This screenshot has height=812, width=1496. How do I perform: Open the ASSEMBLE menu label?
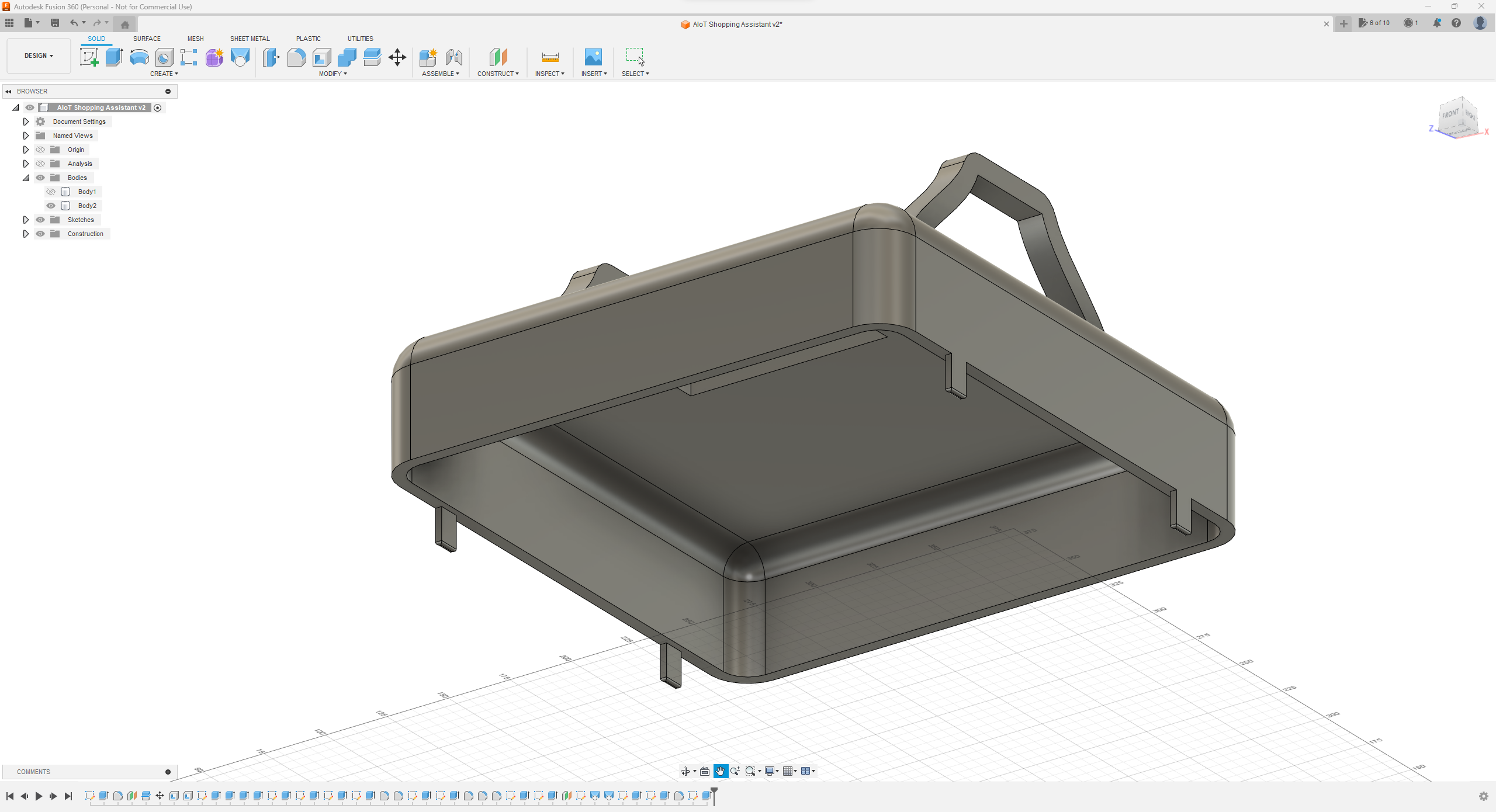[x=440, y=74]
